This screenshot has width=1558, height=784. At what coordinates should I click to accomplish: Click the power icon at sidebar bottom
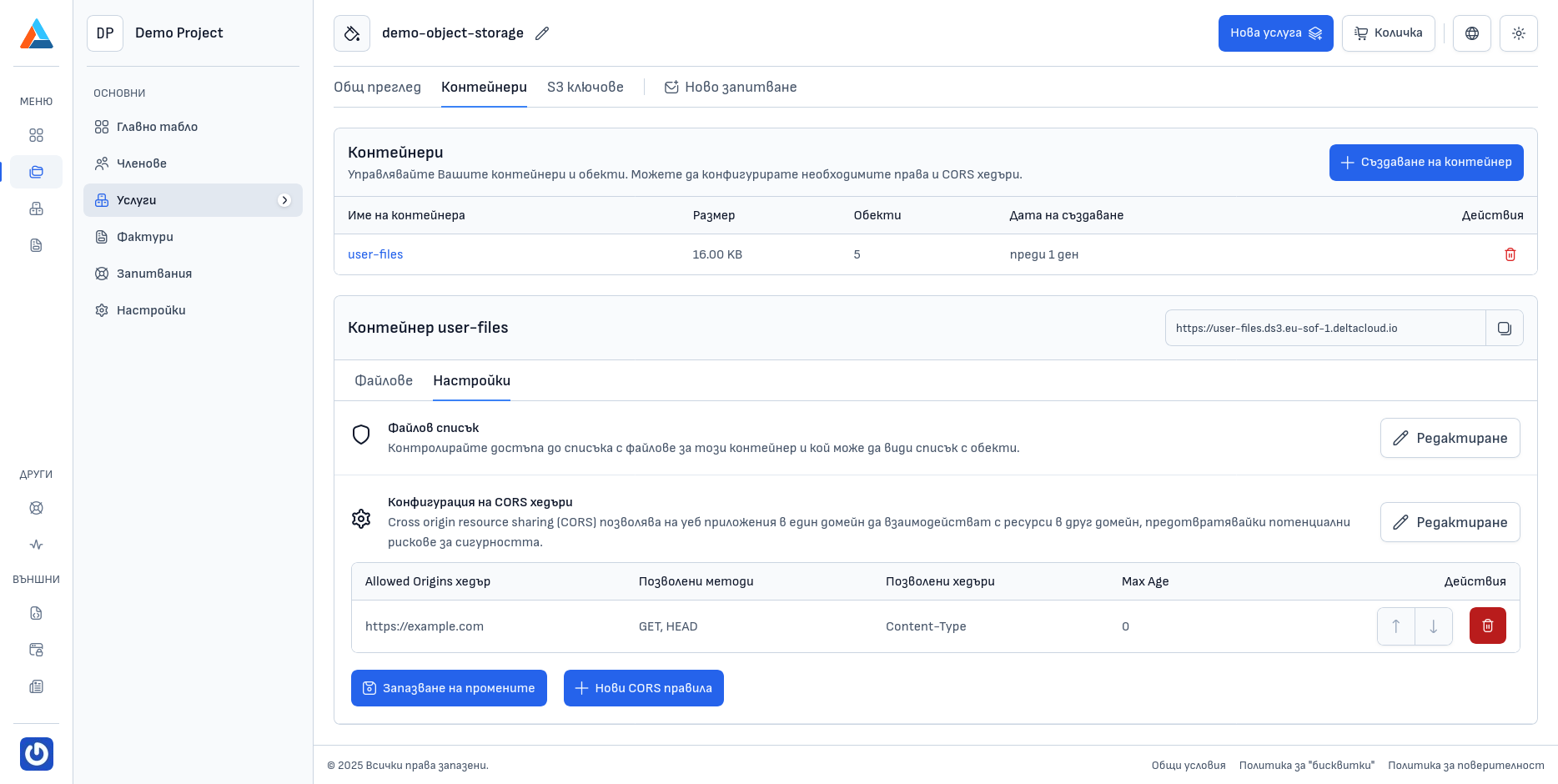tap(36, 753)
